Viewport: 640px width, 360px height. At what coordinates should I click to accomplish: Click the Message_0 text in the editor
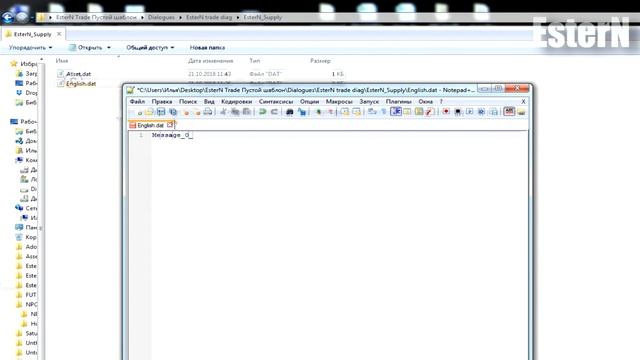(x=171, y=135)
